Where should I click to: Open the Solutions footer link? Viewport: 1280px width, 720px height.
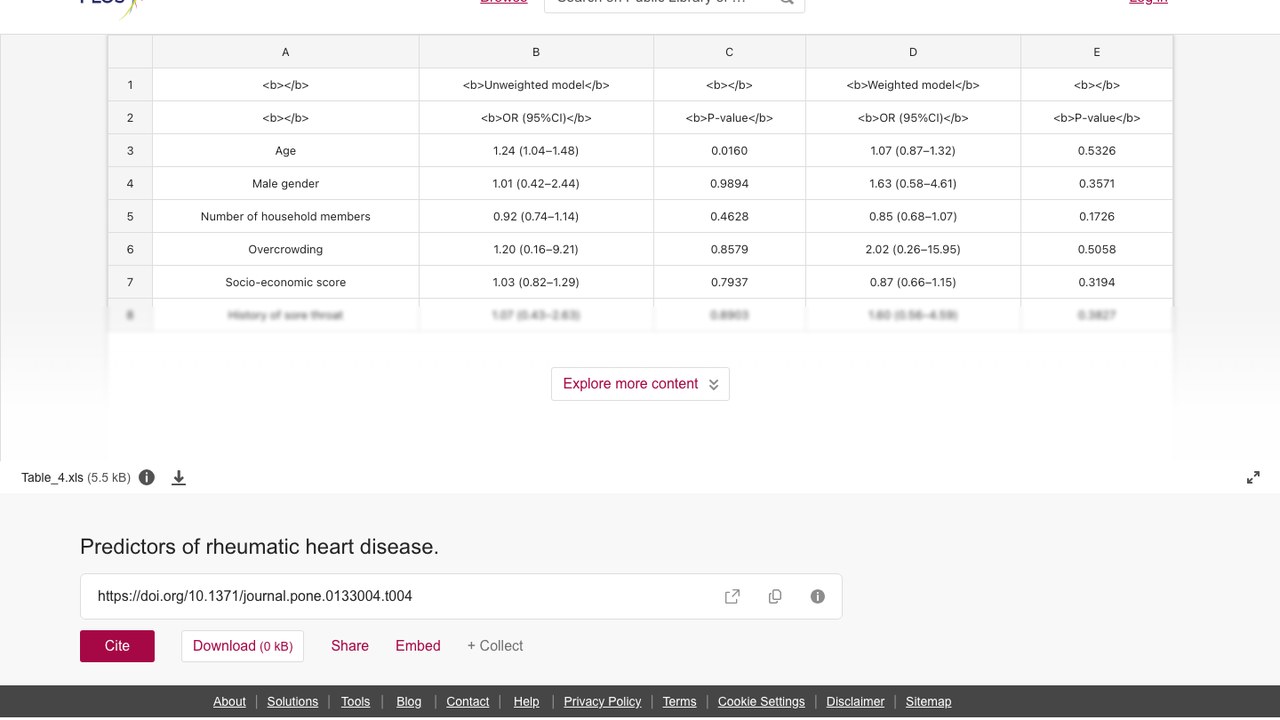tap(292, 701)
